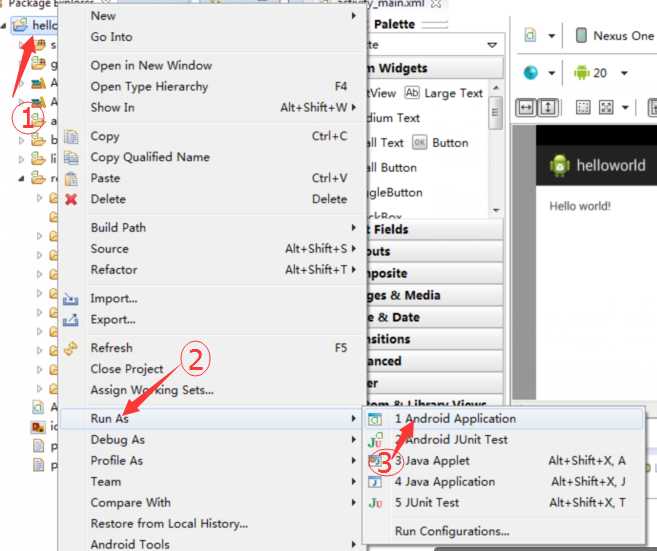
Task: Open the Palette dropdown arrow
Action: click(492, 45)
